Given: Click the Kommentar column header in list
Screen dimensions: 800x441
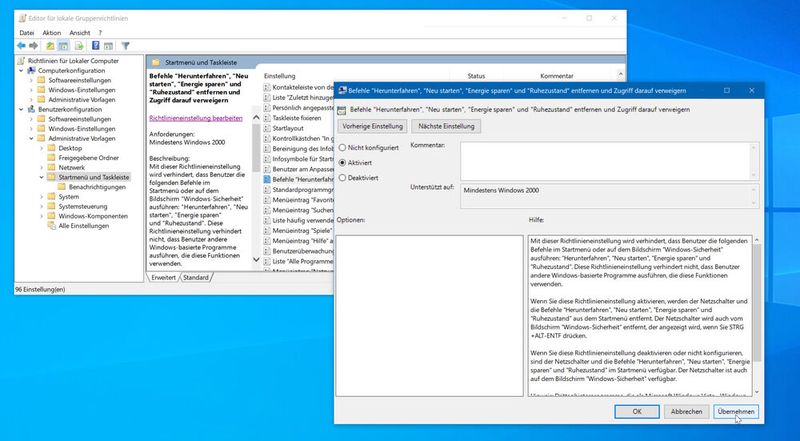Looking at the screenshot, I should 557,76.
